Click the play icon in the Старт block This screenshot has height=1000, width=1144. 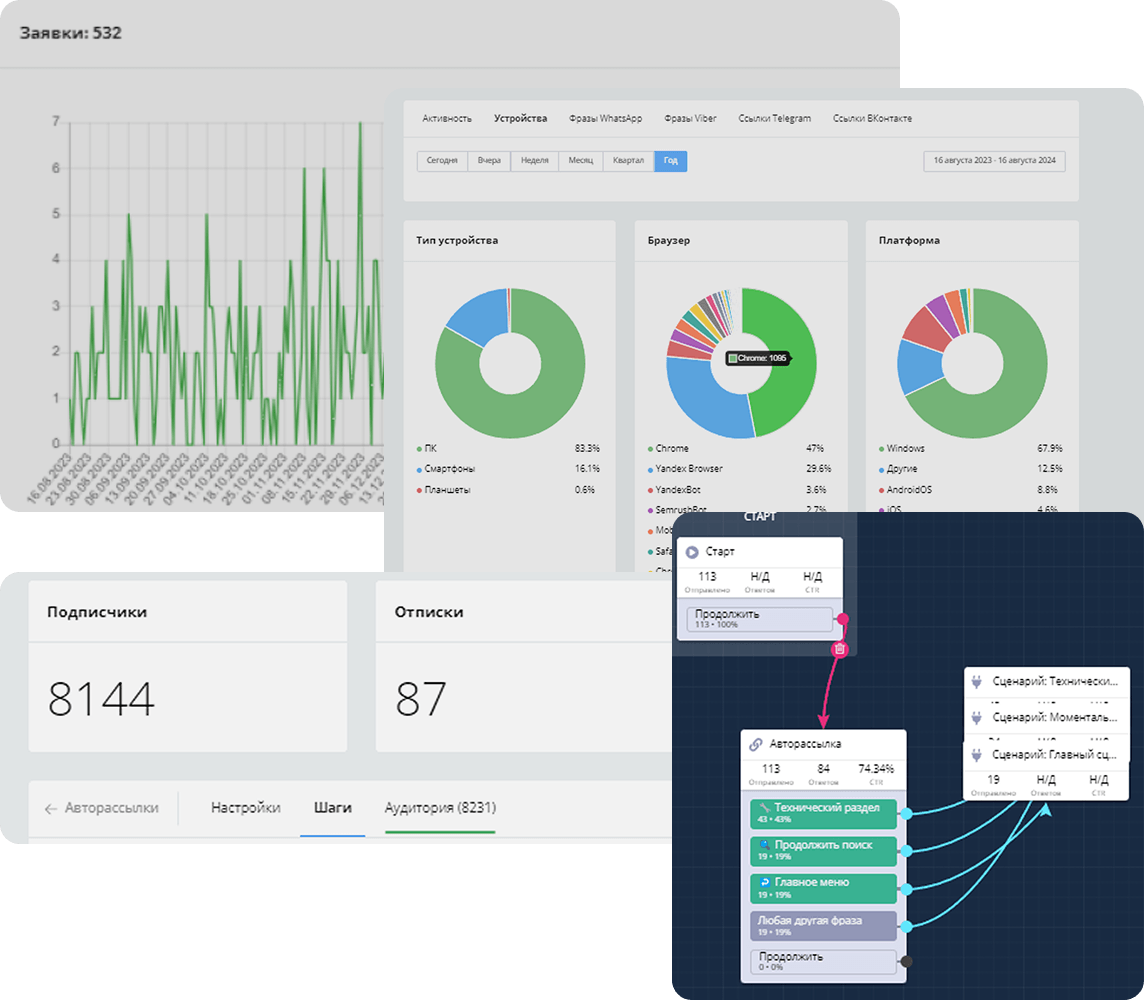click(692, 552)
